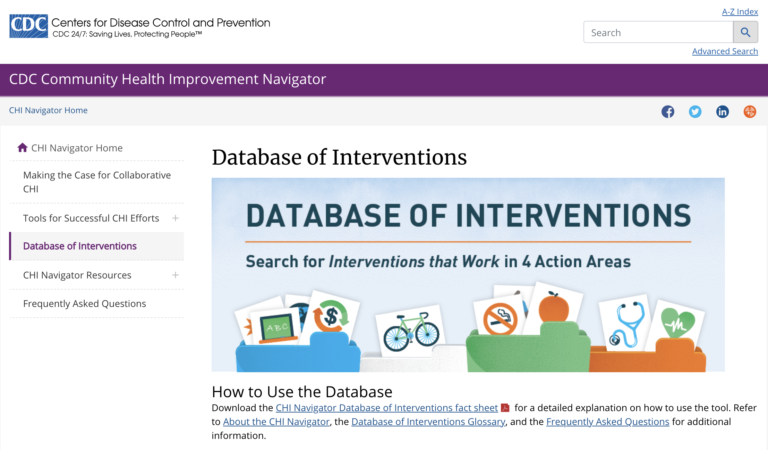Click the CDC logo in header
The image size is (768, 450).
[x=27, y=27]
